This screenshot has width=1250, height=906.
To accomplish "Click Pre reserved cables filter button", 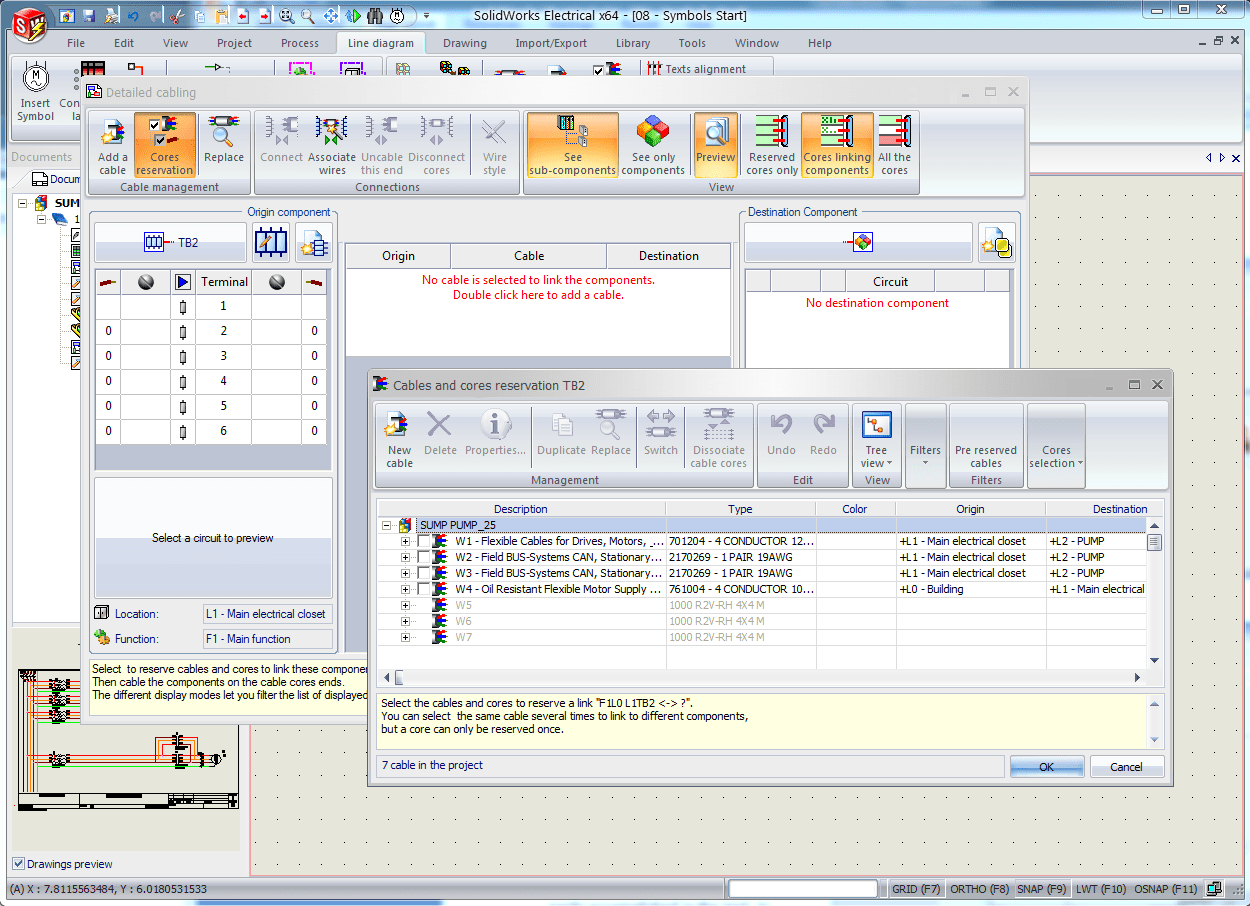I will (986, 445).
